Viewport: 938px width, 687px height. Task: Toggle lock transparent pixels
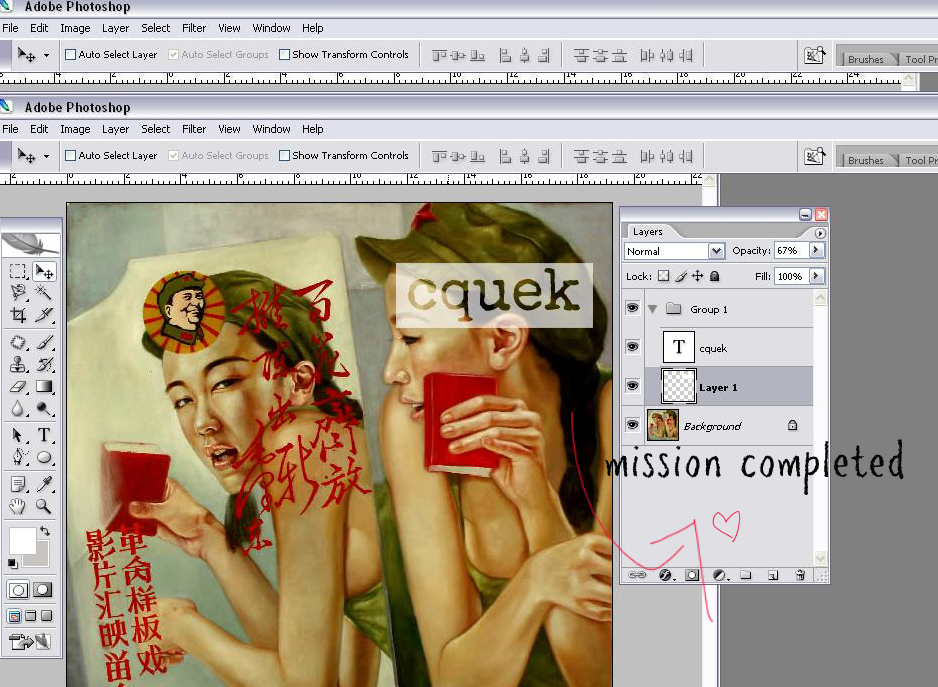tap(663, 276)
